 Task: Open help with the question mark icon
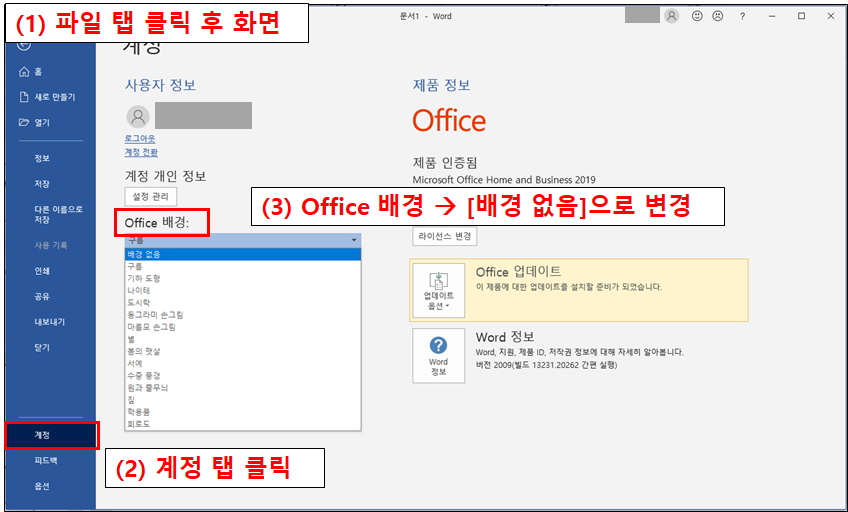(743, 17)
